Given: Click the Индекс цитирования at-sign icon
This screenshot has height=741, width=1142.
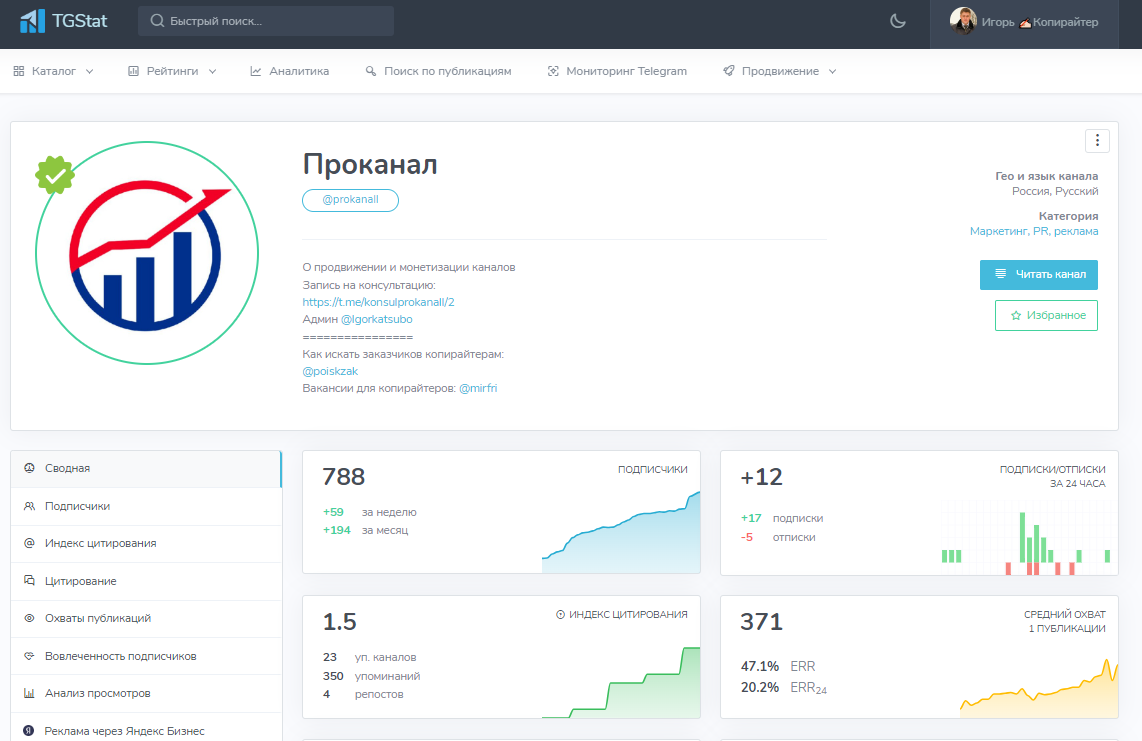Looking at the screenshot, I should coord(29,543).
